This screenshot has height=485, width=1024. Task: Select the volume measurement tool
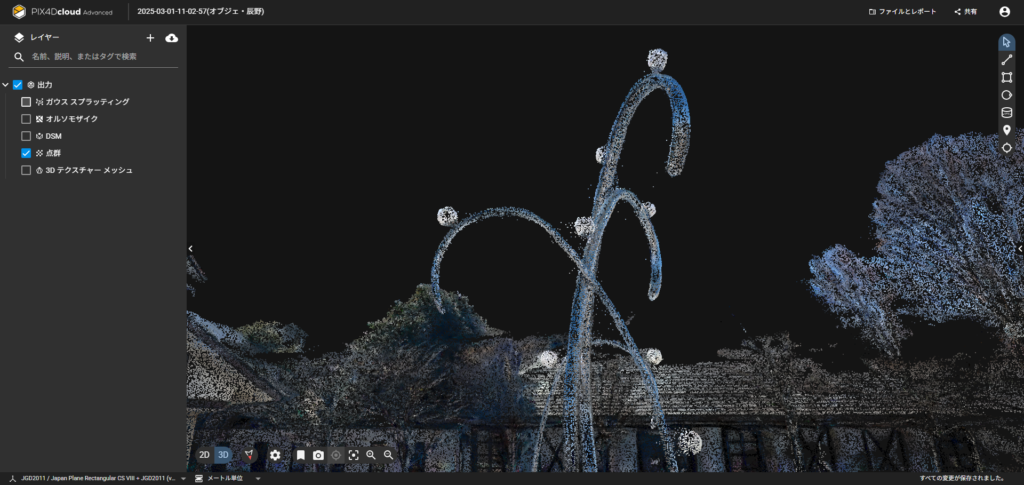(1006, 112)
